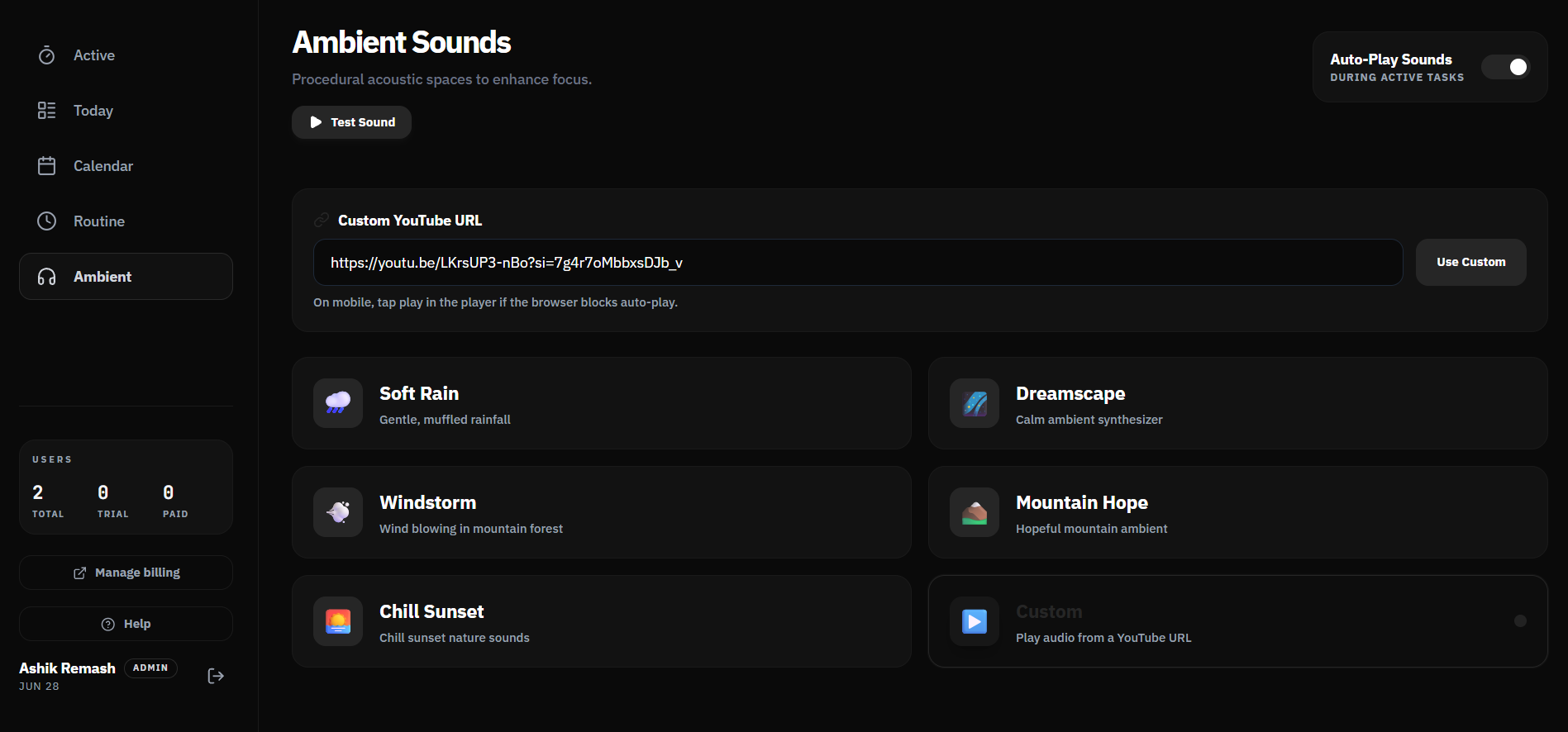Open Manage billing

point(126,573)
